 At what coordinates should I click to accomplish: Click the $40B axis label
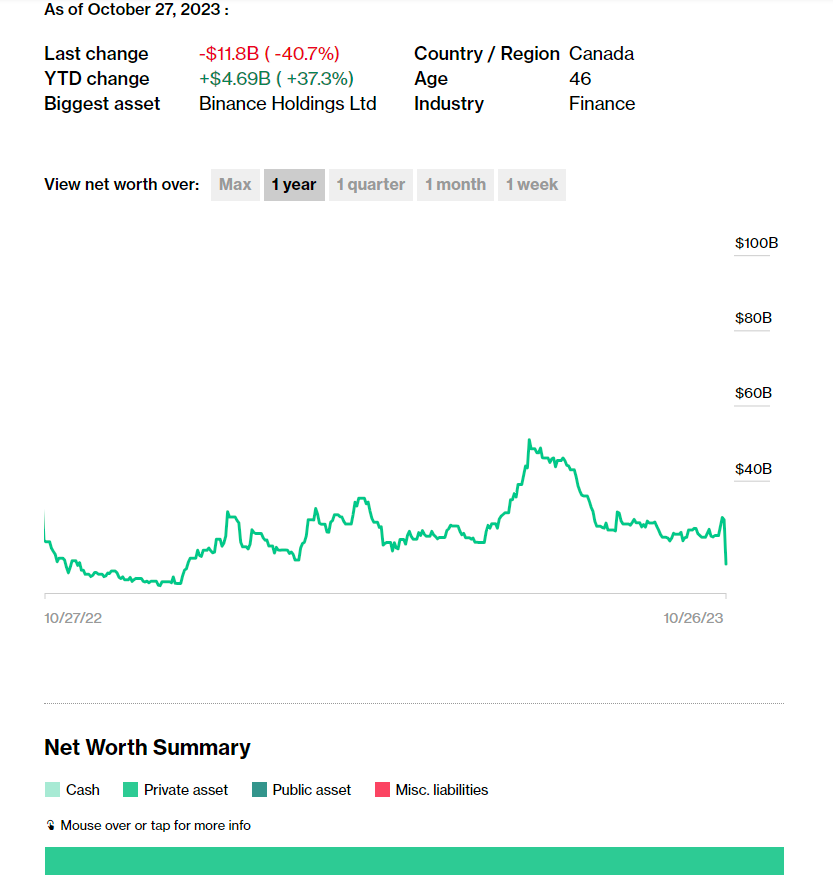(x=753, y=469)
